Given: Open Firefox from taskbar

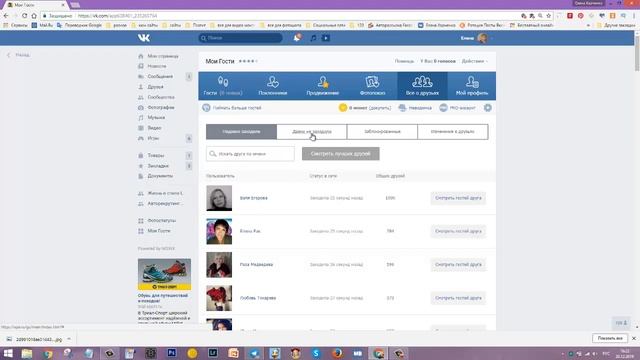Looking at the screenshot, I should (337, 353).
